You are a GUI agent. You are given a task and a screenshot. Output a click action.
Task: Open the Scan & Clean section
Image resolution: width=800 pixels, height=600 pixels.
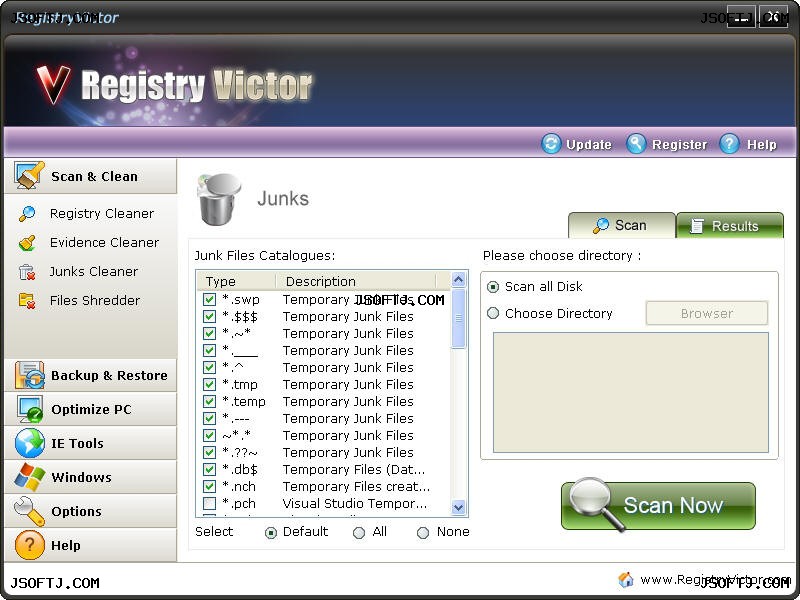coord(90,176)
